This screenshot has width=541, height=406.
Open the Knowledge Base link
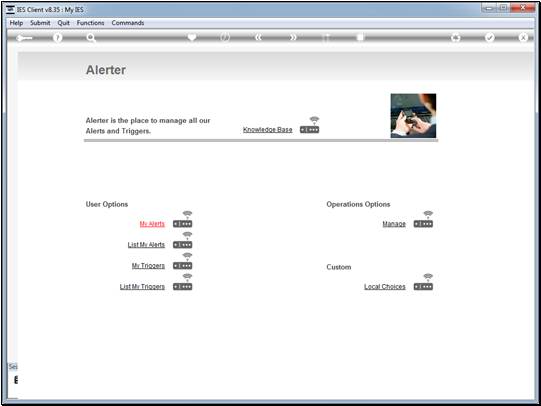click(x=267, y=130)
